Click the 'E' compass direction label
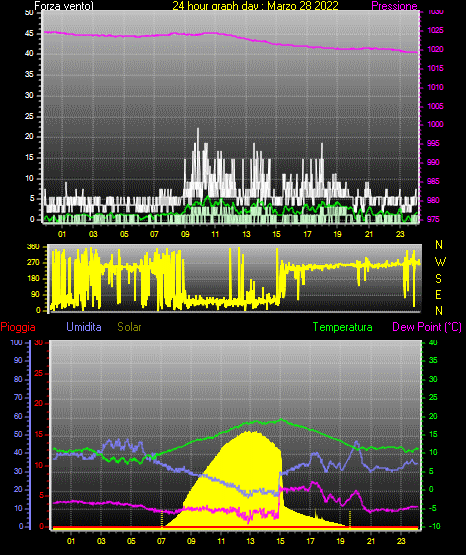 point(438,294)
